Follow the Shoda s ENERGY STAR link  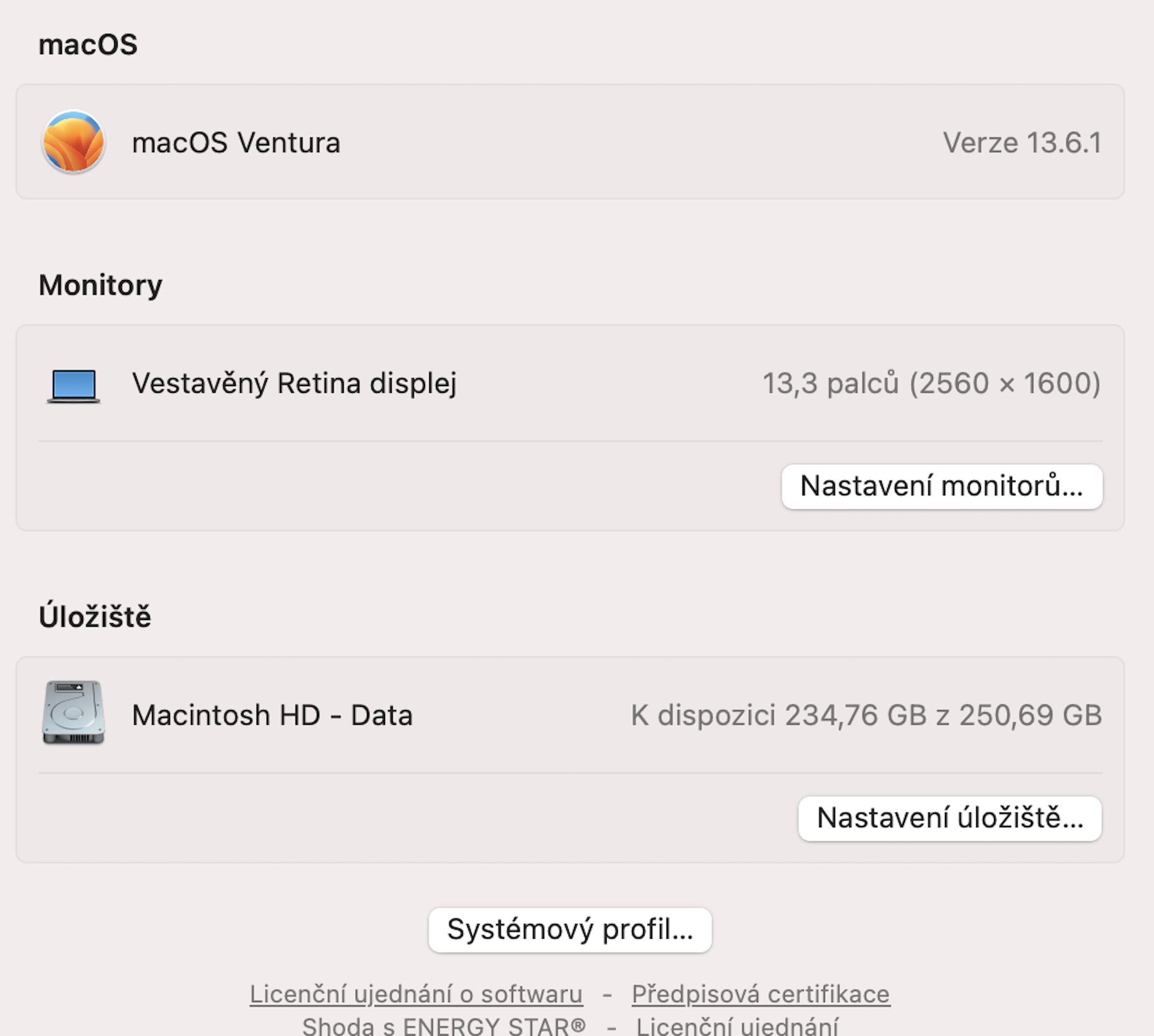[x=444, y=1026]
